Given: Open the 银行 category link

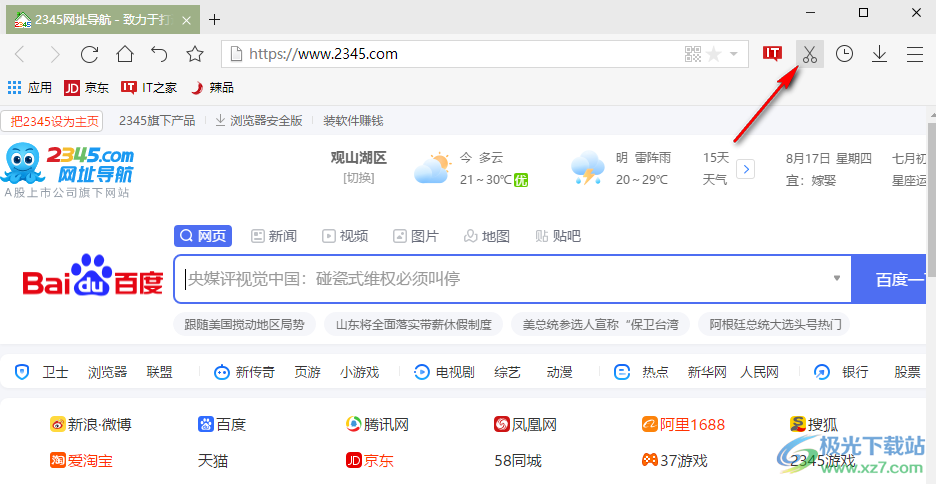Looking at the screenshot, I should coord(855,372).
